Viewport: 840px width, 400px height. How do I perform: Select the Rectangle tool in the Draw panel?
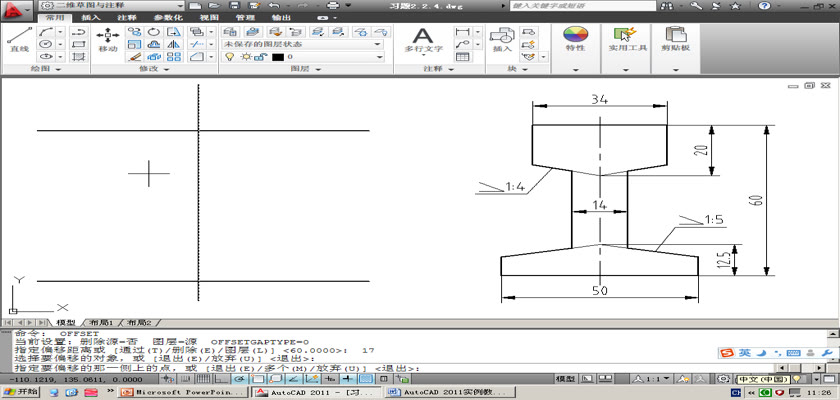[x=79, y=44]
